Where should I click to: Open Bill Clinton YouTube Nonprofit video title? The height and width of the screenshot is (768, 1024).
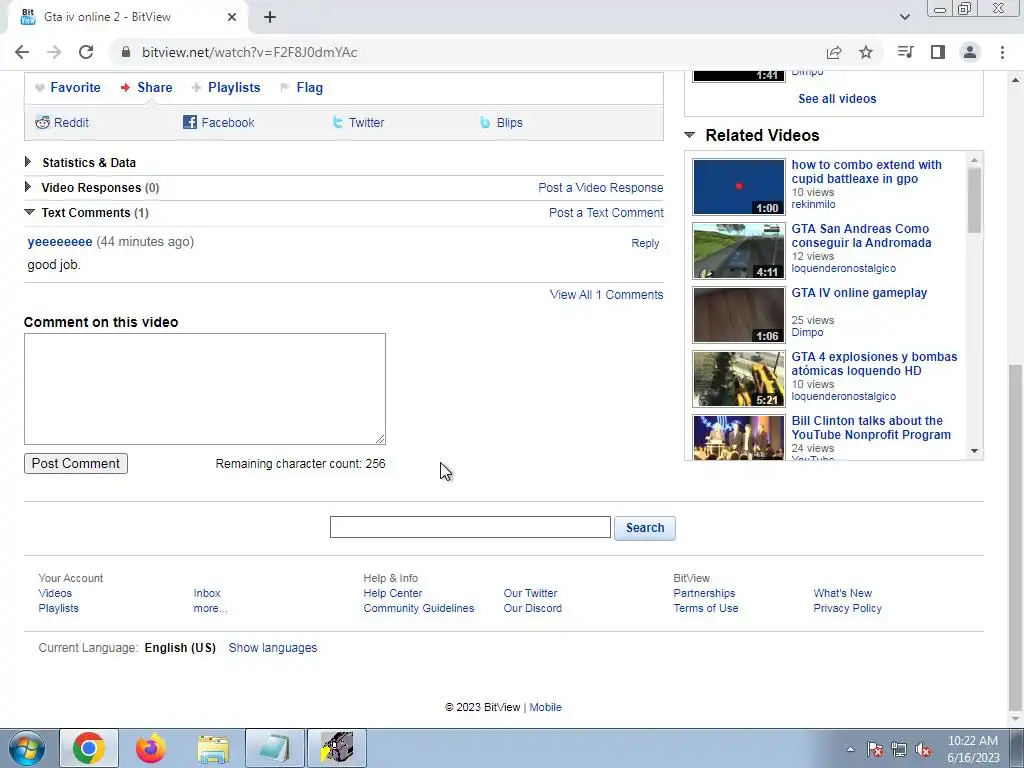click(871, 428)
